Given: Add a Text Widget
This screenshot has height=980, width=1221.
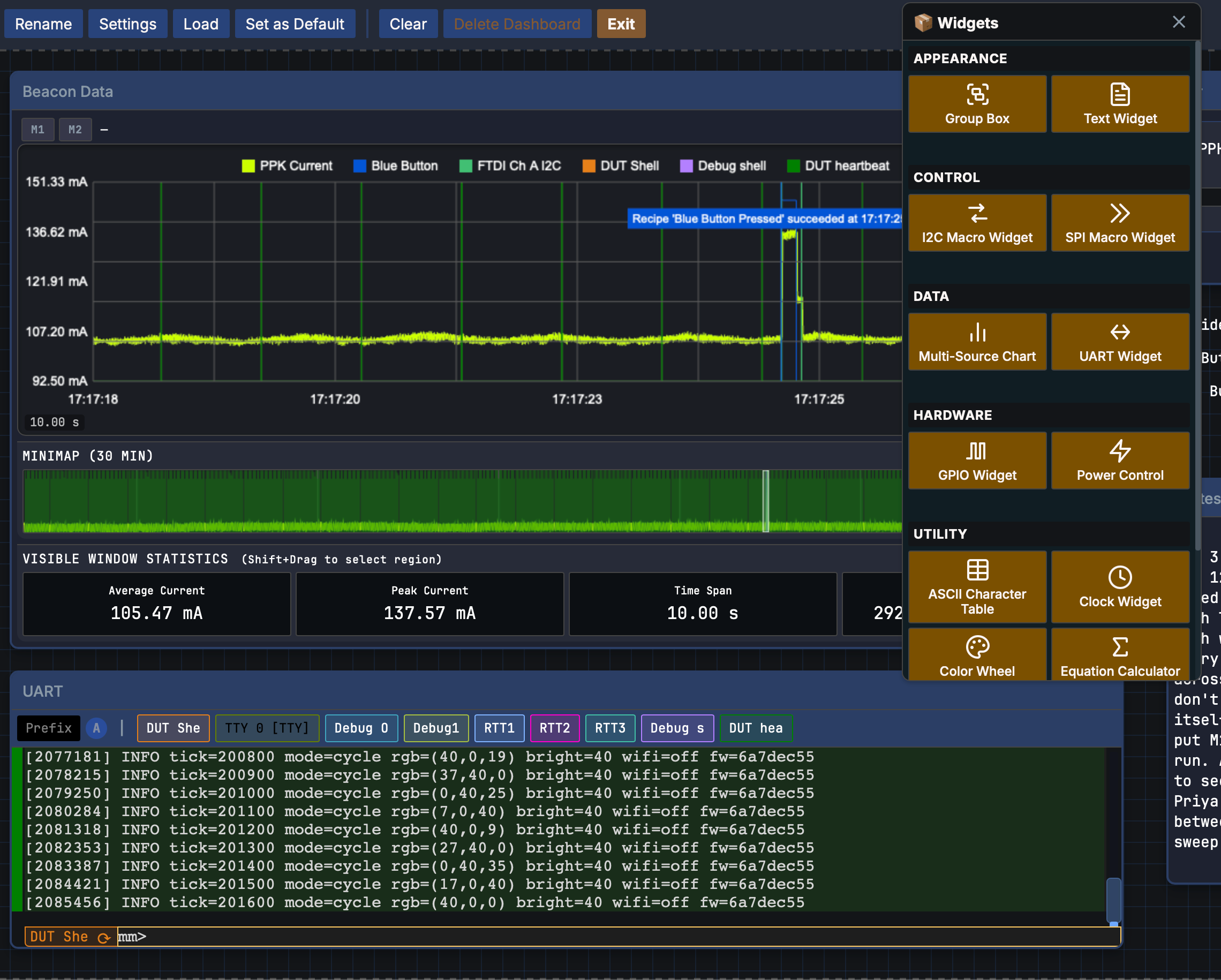Looking at the screenshot, I should pos(1120,104).
